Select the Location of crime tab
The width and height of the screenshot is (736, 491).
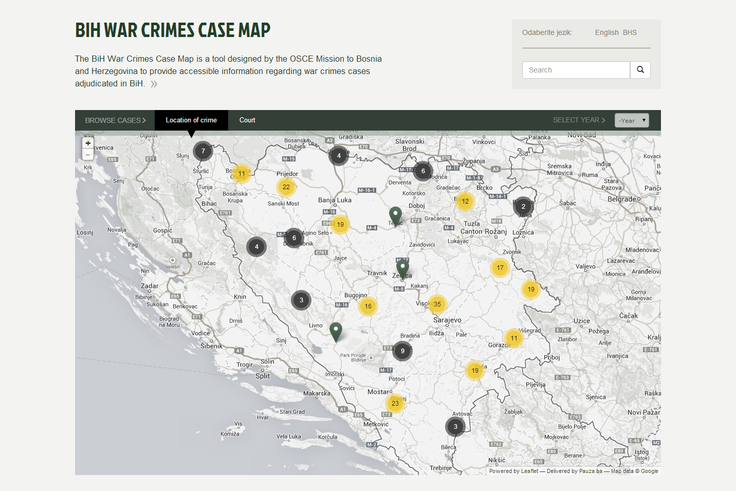point(191,120)
